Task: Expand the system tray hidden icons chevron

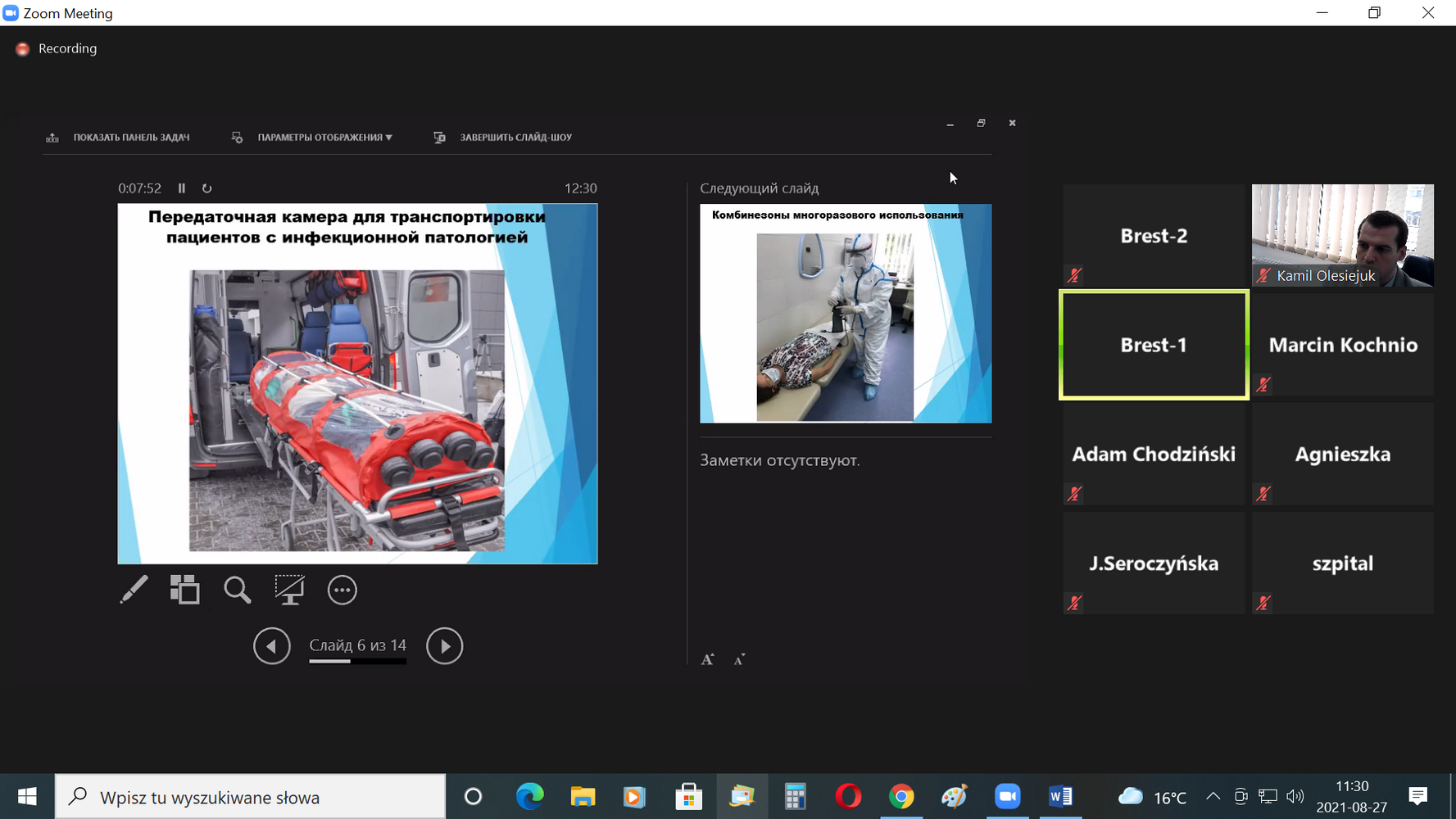Action: [x=1213, y=797]
